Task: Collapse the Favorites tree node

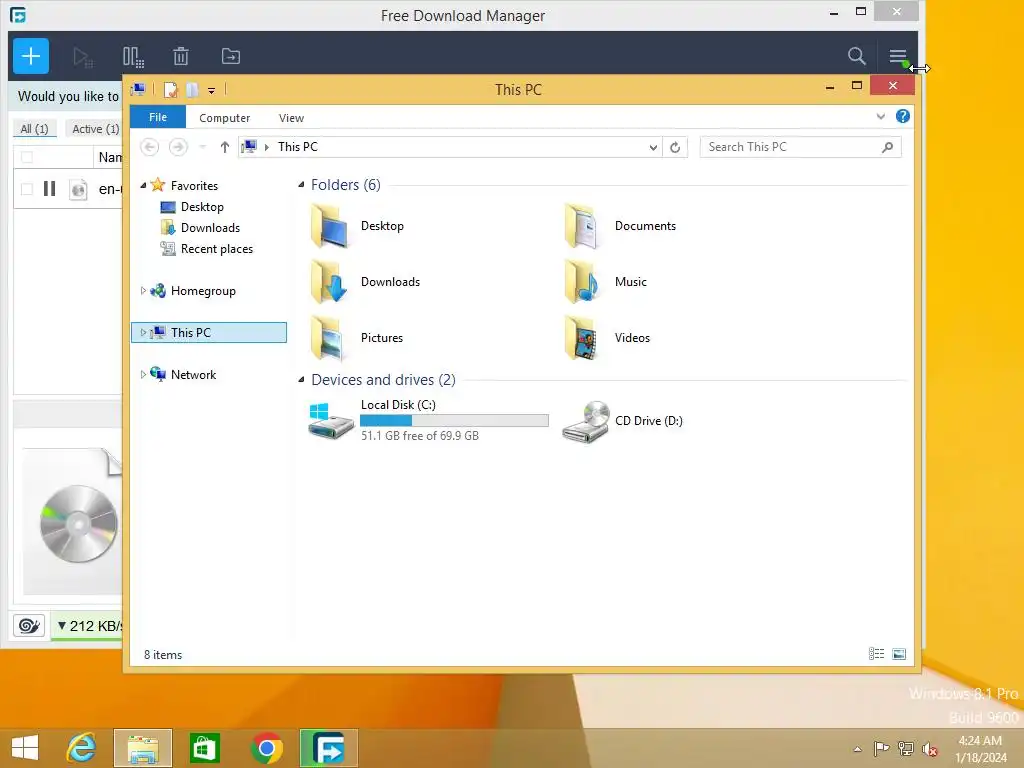Action: point(143,185)
